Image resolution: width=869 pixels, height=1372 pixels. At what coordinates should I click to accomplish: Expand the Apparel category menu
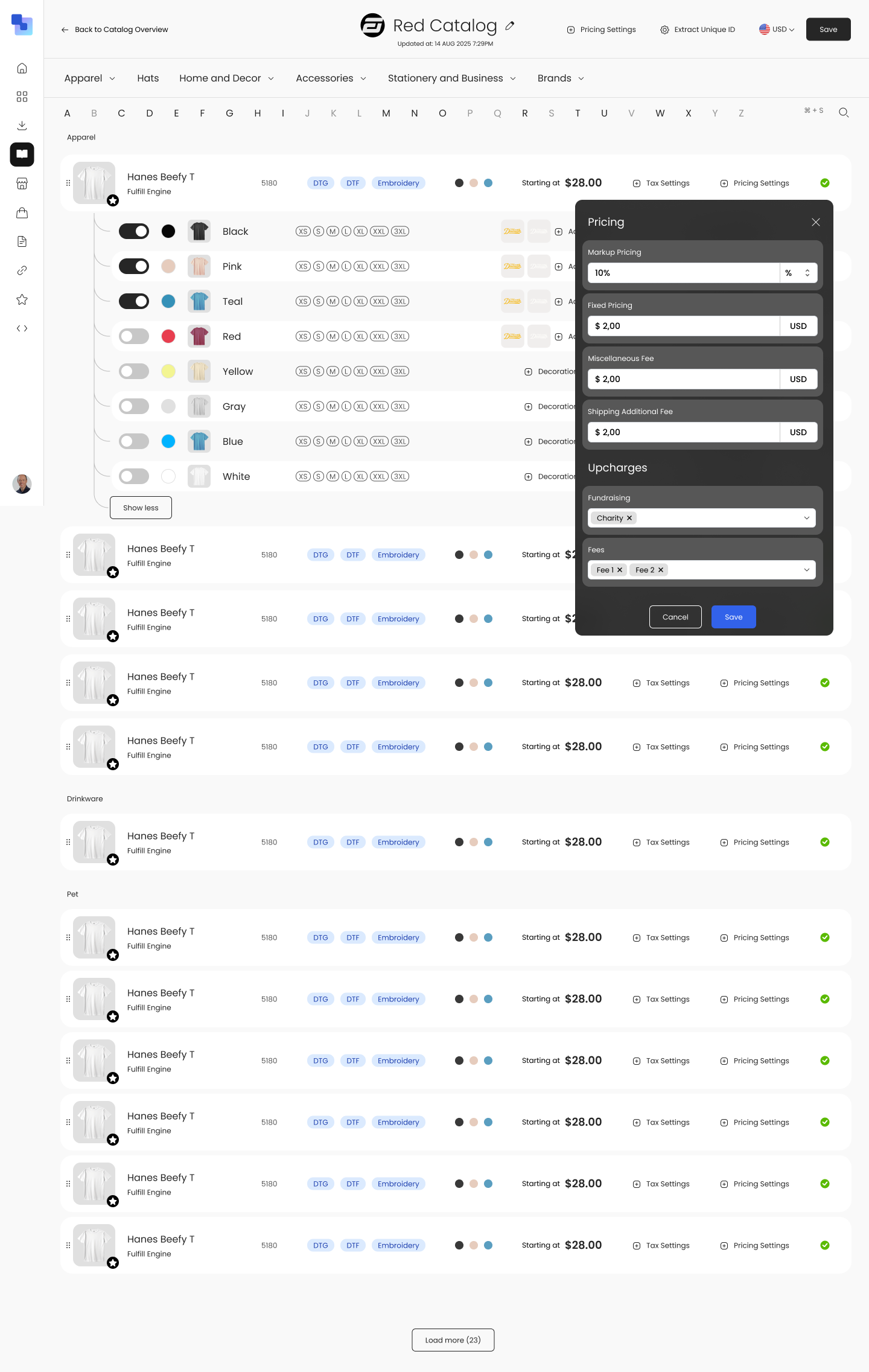pos(90,78)
